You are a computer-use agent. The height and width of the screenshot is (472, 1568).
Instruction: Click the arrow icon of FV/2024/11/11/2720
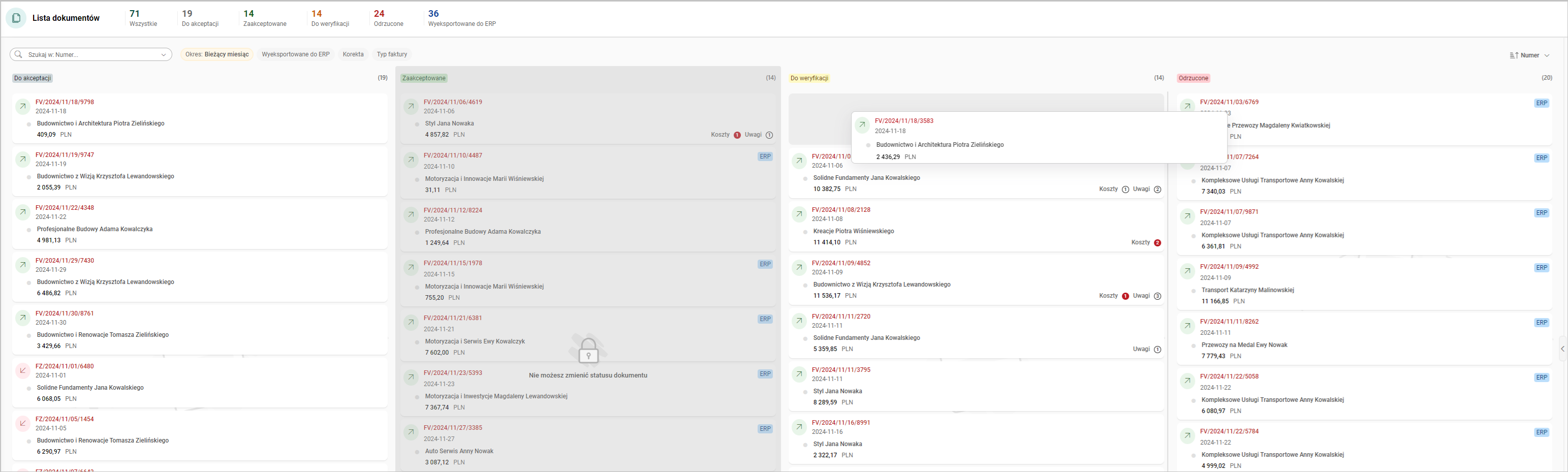pyautogui.click(x=799, y=321)
